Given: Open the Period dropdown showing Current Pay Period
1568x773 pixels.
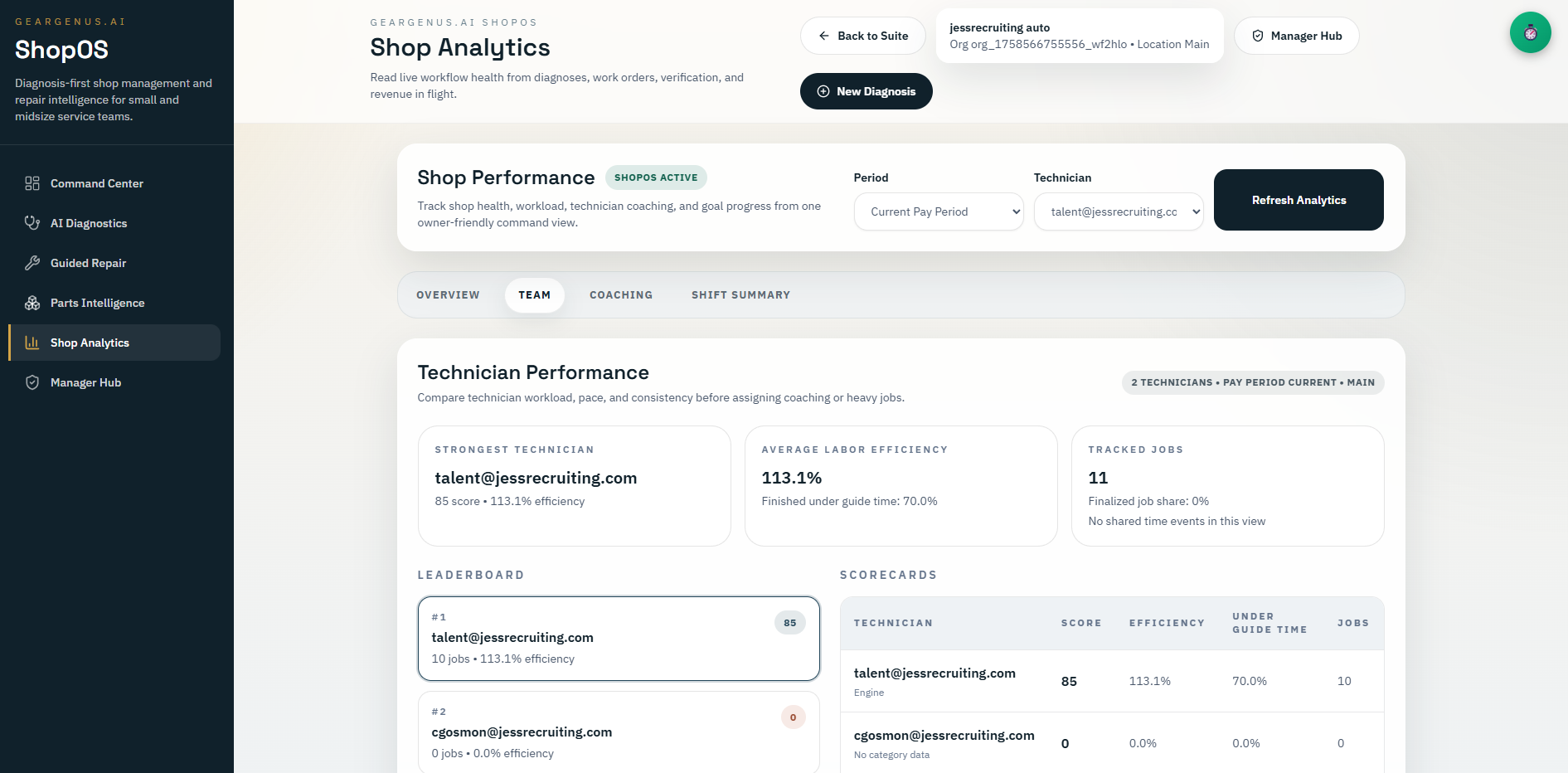Looking at the screenshot, I should pyautogui.click(x=938, y=211).
